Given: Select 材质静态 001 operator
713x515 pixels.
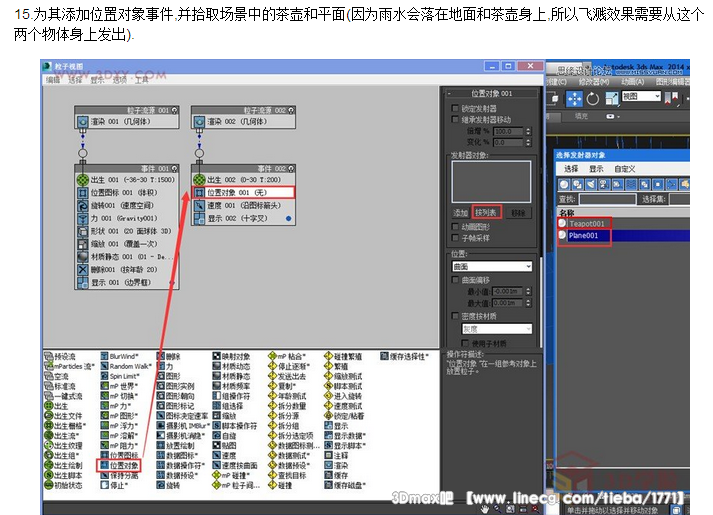Looking at the screenshot, I should click(127, 257).
